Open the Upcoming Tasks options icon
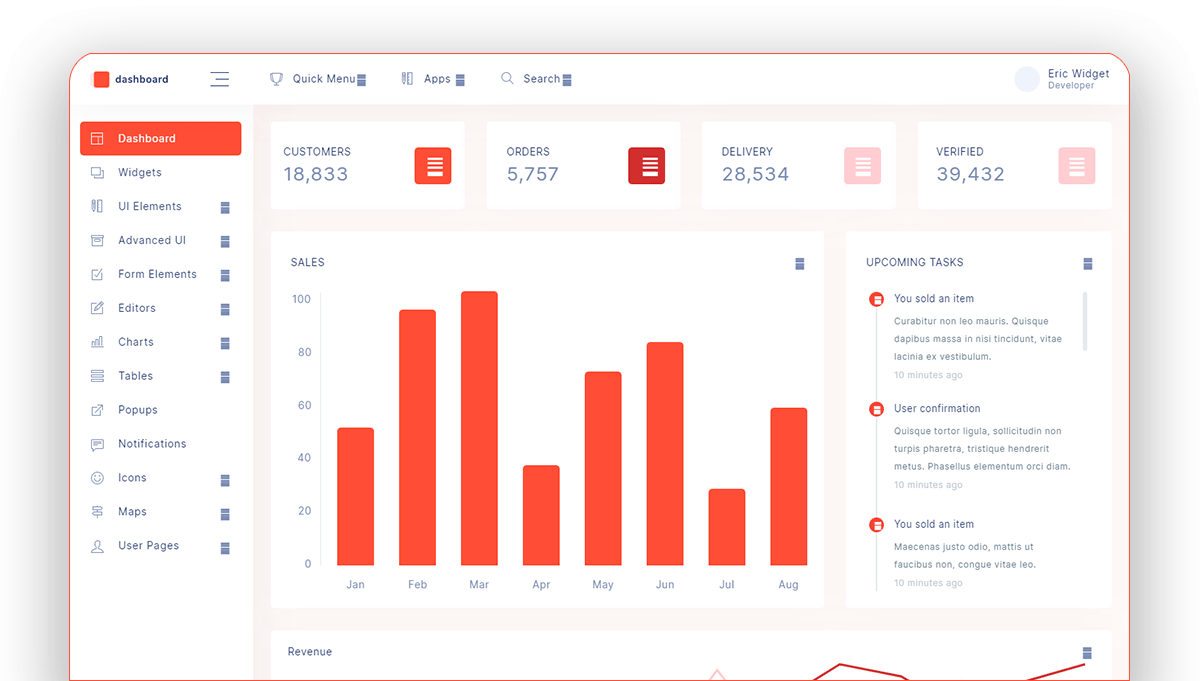This screenshot has height=681, width=1200. [x=1088, y=264]
